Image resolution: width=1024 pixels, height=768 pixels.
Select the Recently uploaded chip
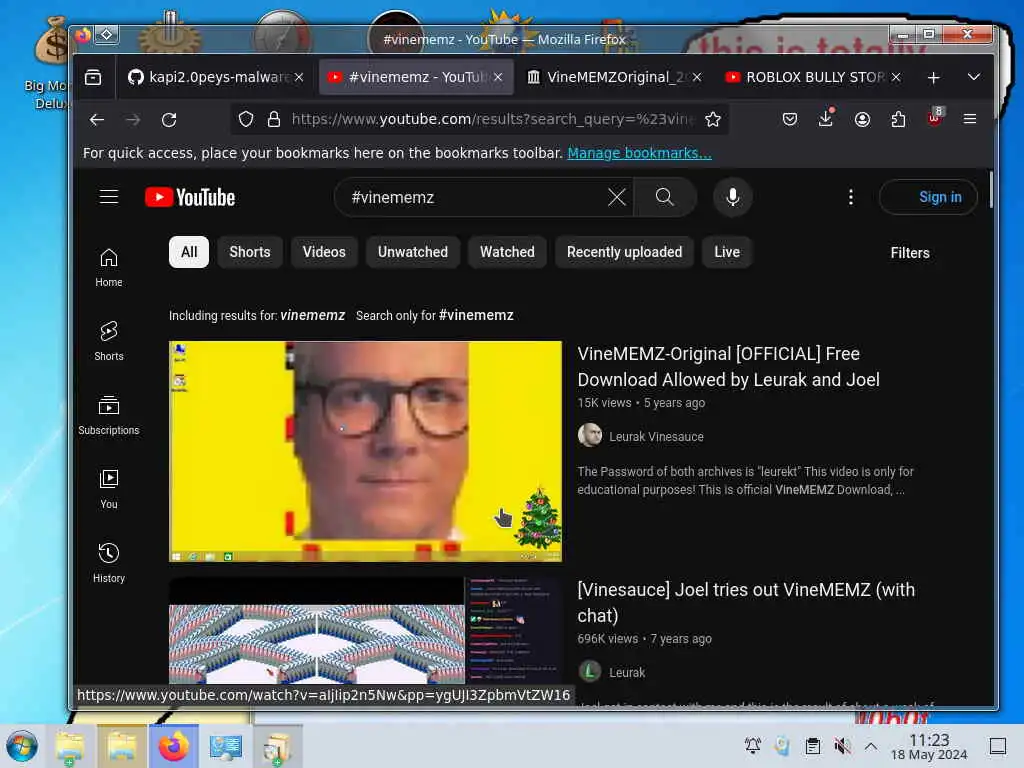(x=624, y=252)
